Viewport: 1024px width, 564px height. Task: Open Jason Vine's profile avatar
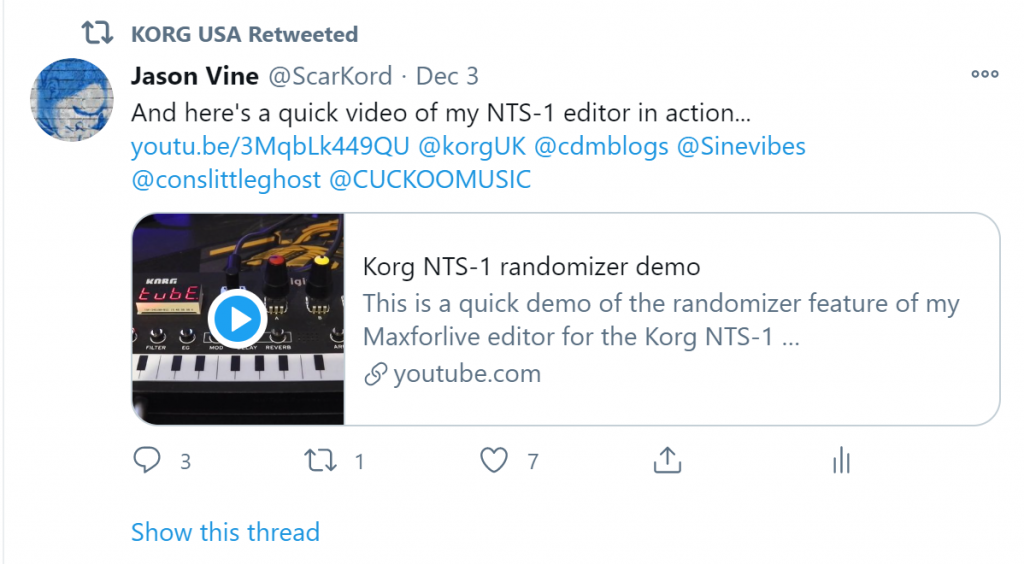point(73,99)
